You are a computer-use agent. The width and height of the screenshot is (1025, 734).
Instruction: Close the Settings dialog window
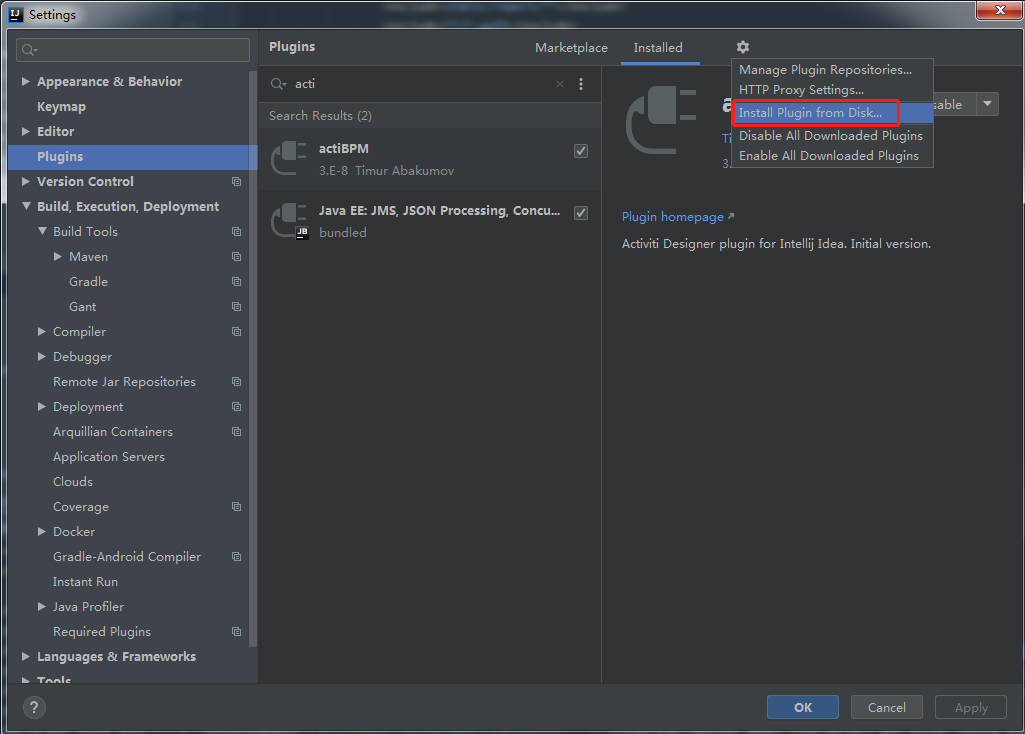[1000, 10]
